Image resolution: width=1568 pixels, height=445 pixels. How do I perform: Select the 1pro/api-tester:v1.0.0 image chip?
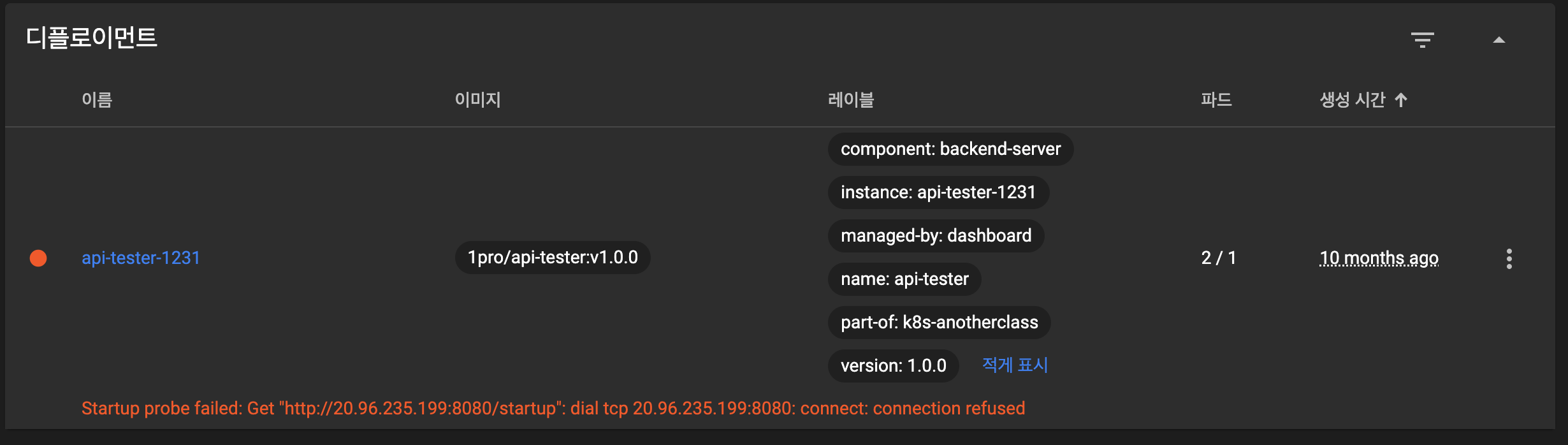coord(553,258)
